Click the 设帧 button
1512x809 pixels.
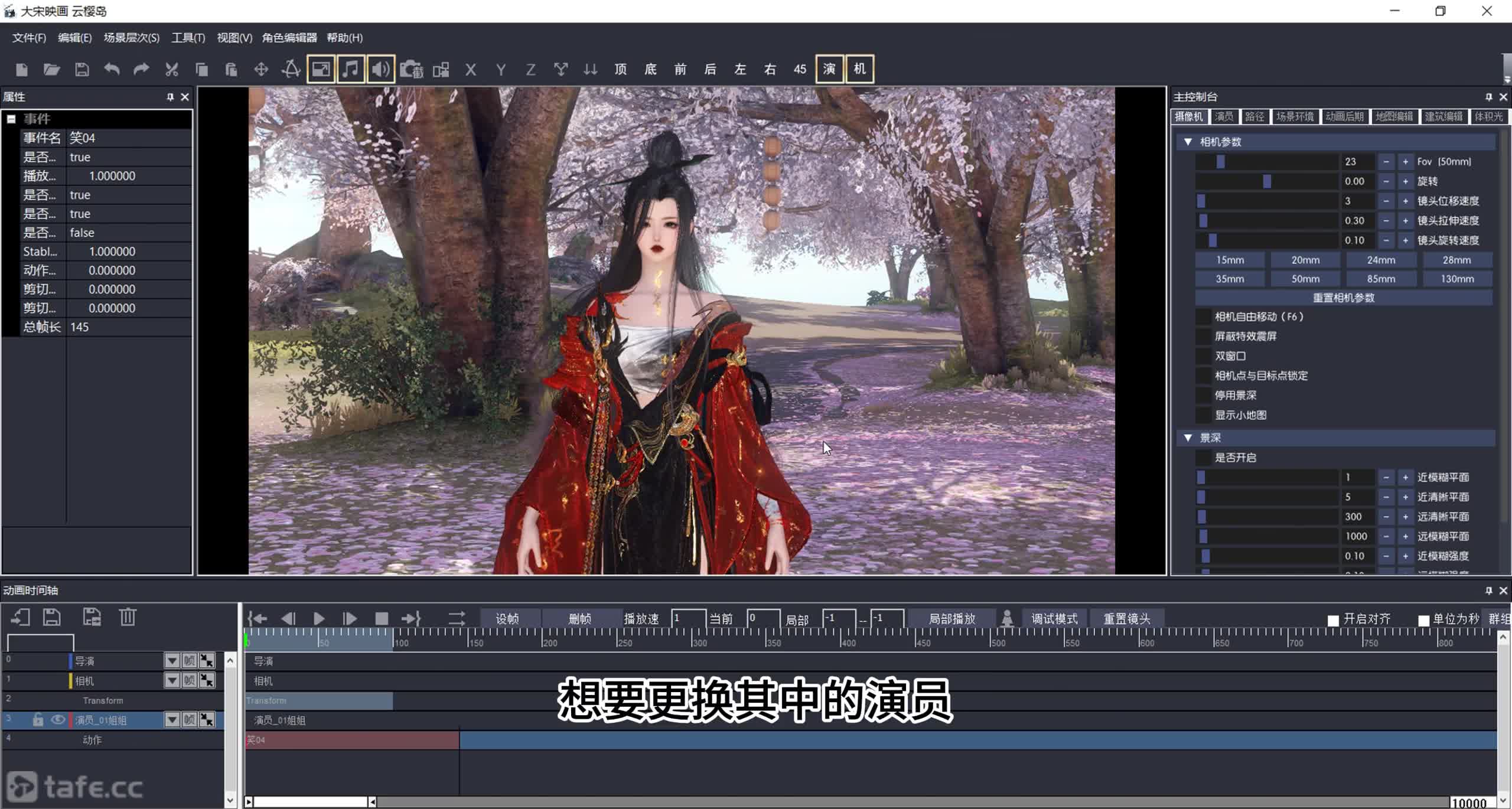pos(507,619)
